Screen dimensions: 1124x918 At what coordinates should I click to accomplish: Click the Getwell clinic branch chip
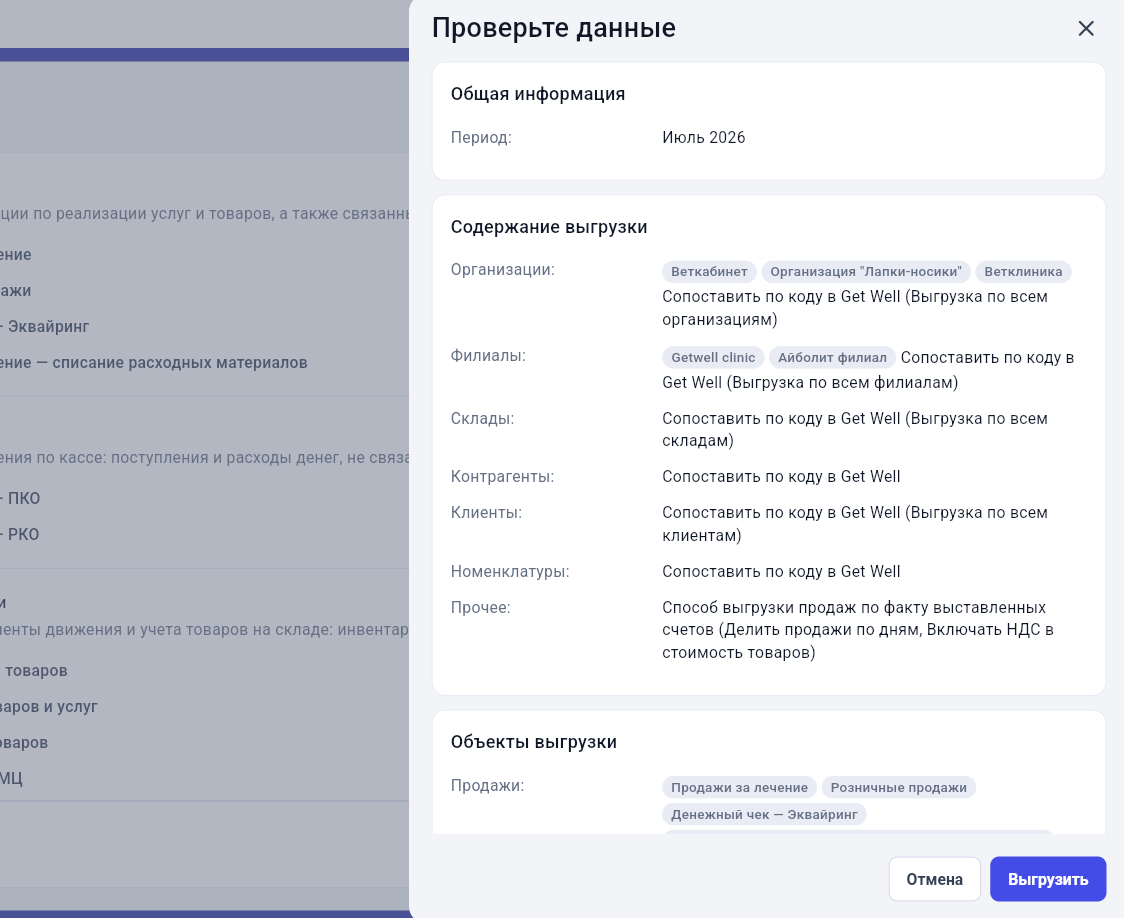point(713,358)
